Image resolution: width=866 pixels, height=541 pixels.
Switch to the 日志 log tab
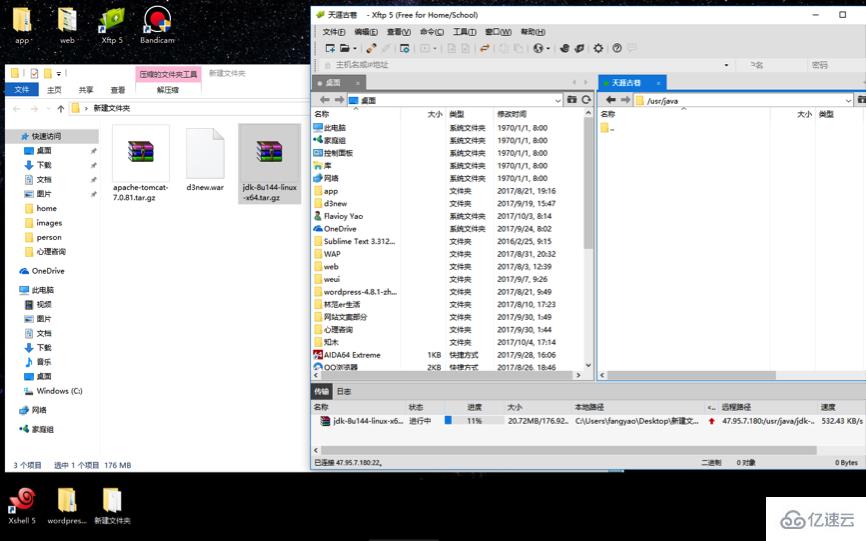click(344, 391)
